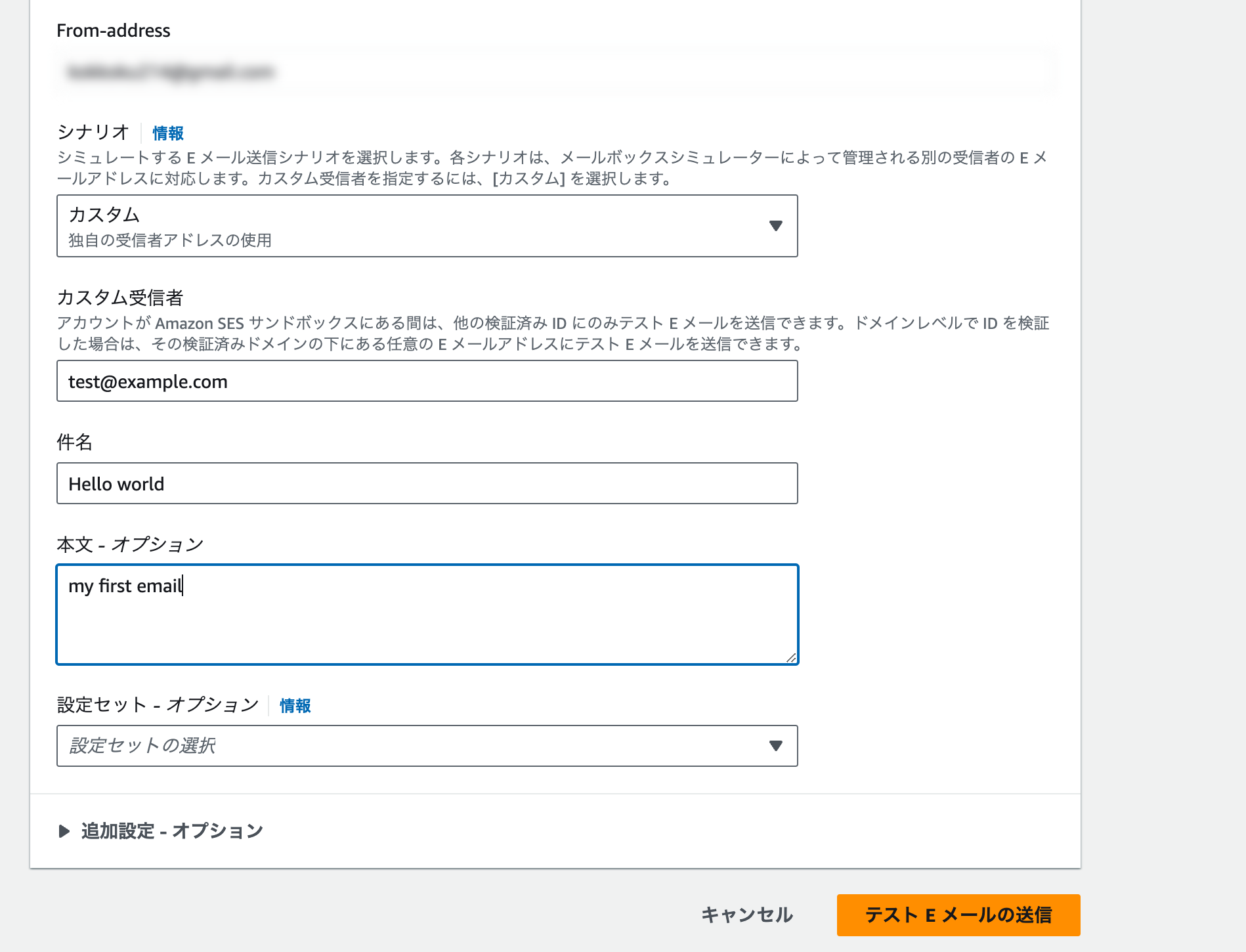Open the 設定セット 情報 help link
This screenshot has width=1246, height=952.
coord(294,705)
